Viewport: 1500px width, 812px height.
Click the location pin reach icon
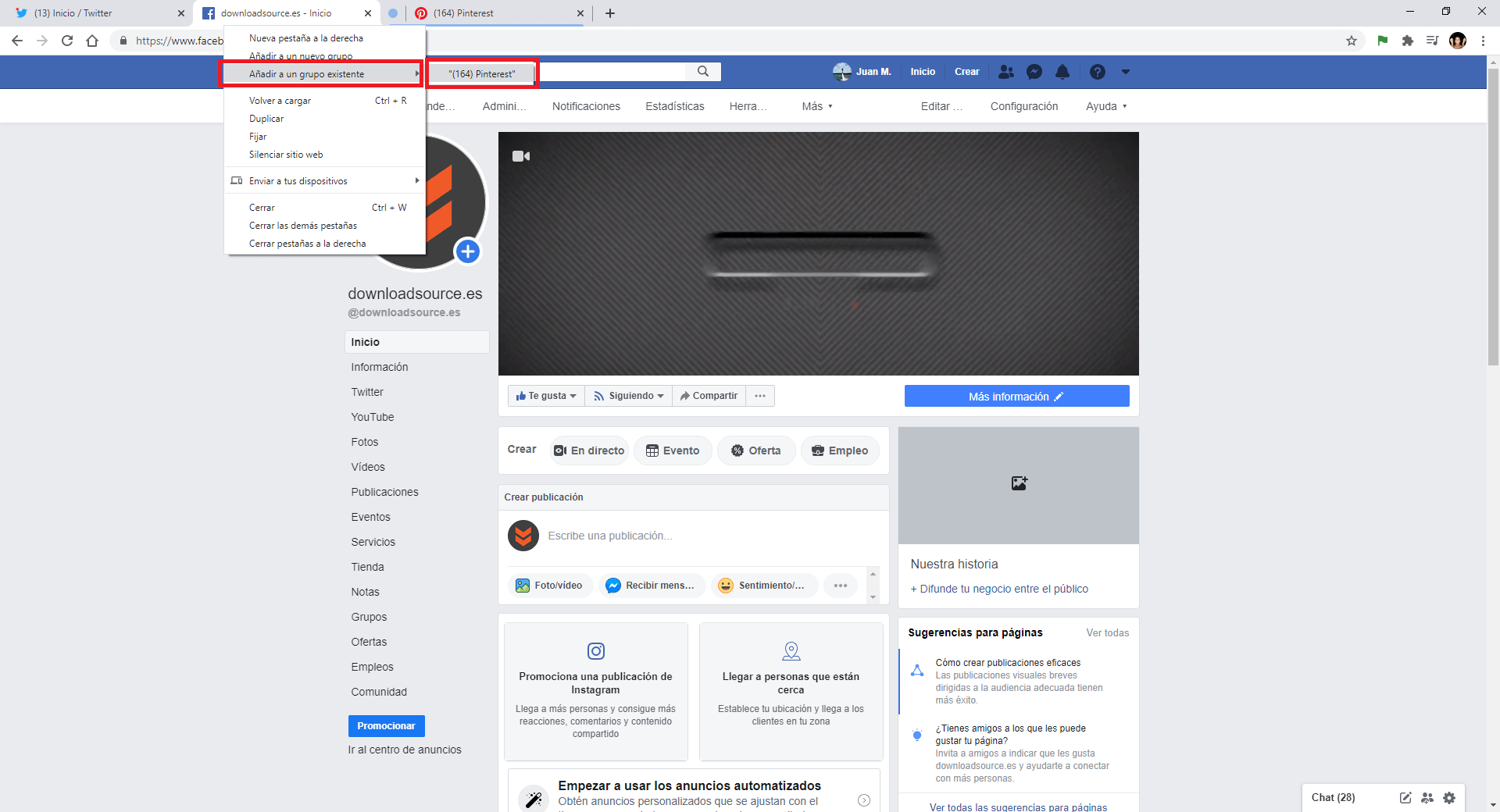point(791,650)
